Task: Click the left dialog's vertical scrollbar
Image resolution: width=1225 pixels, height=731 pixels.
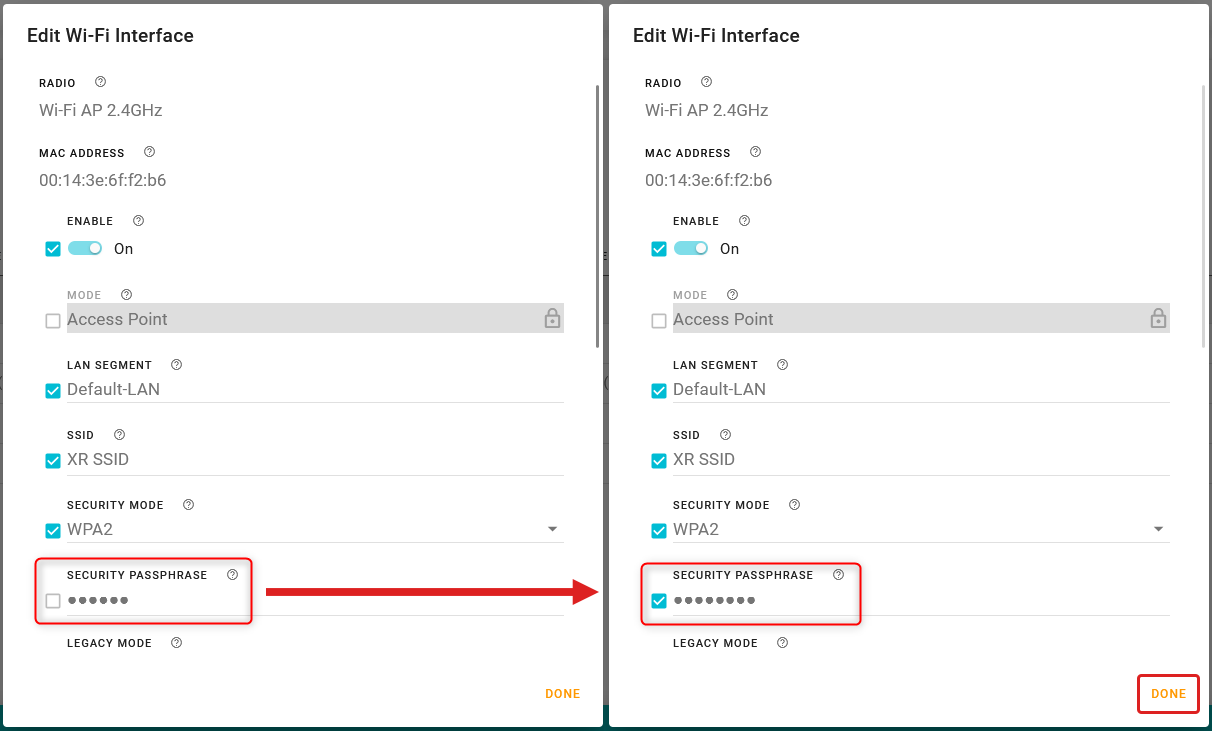Action: [597, 215]
